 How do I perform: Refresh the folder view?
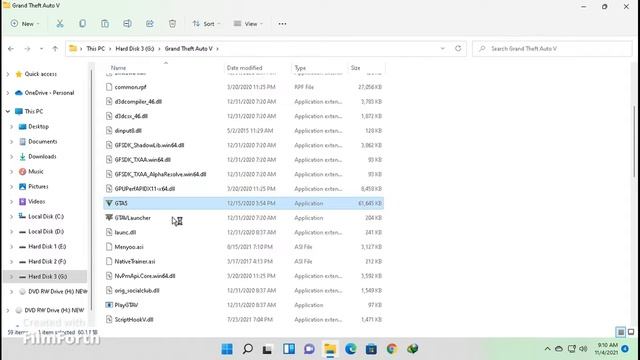458,48
